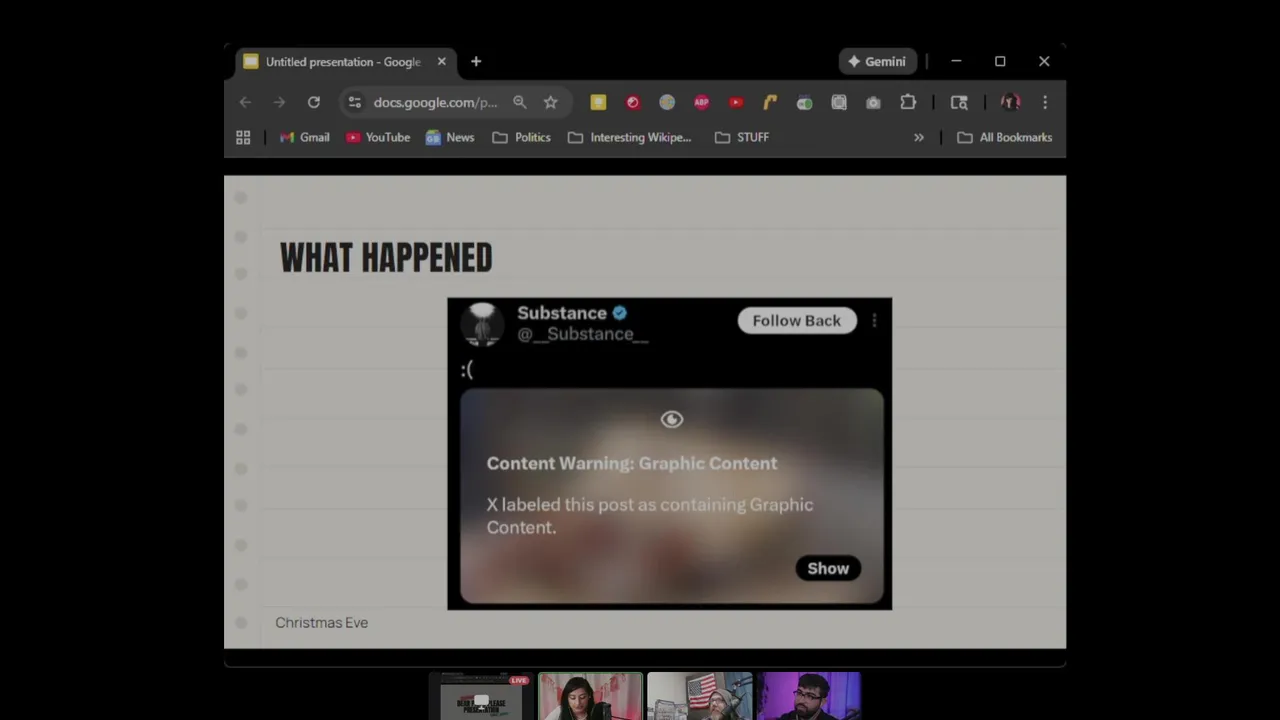
Task: Open the Chrome profile avatar
Action: [1010, 102]
